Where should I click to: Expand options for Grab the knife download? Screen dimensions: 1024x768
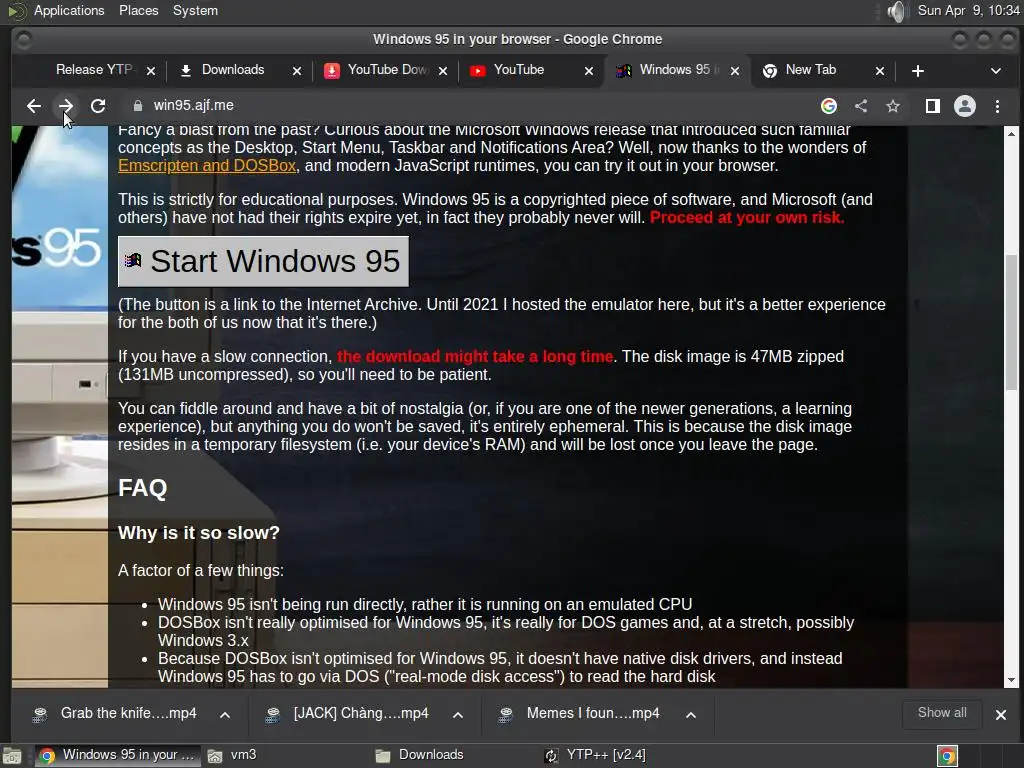tap(225, 714)
